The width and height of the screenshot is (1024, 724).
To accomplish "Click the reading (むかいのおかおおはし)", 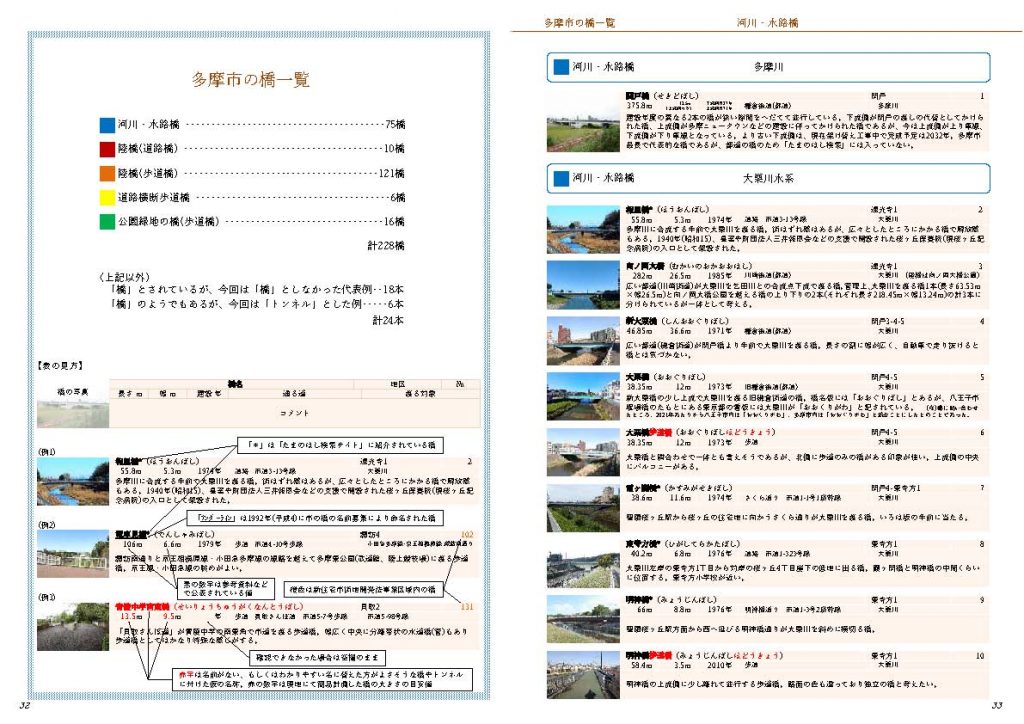I will click(x=710, y=266).
